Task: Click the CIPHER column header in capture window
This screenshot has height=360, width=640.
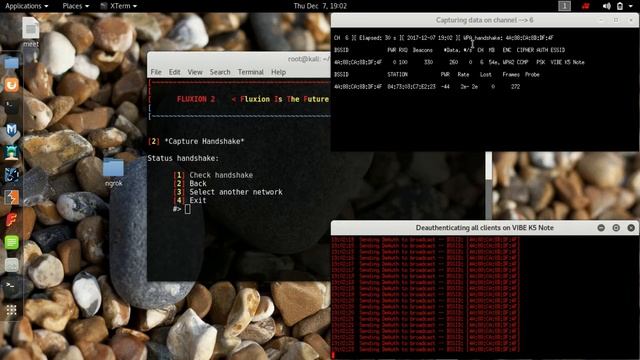Action: [525, 50]
